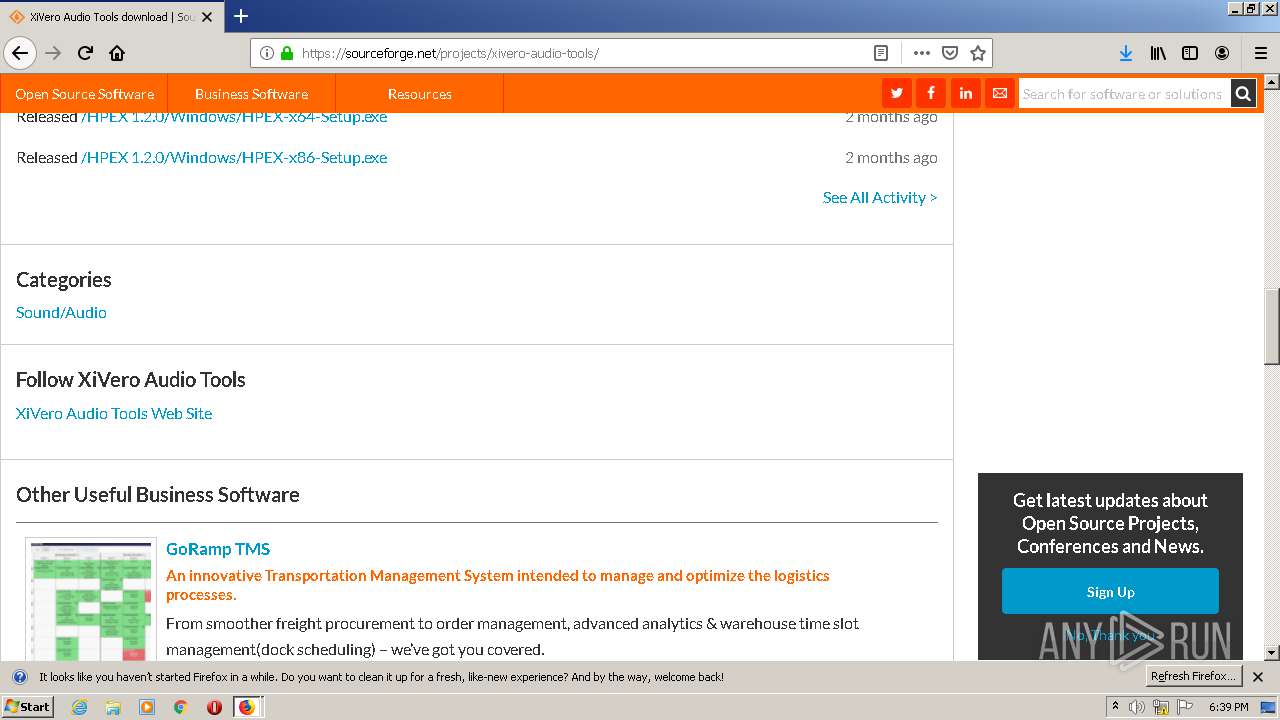1280x720 pixels.
Task: Open the Sound/Audio category link
Action: (61, 312)
